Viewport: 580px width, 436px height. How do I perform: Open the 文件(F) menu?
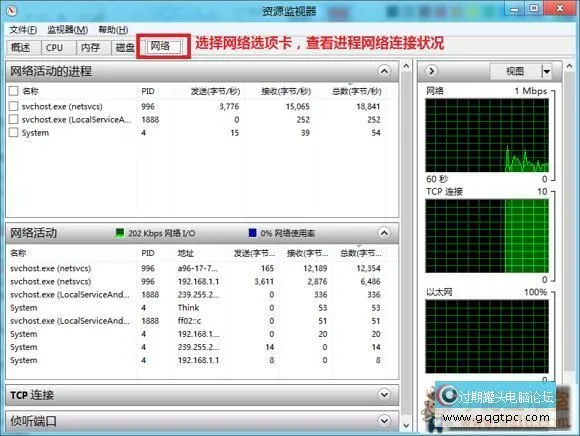[23, 30]
